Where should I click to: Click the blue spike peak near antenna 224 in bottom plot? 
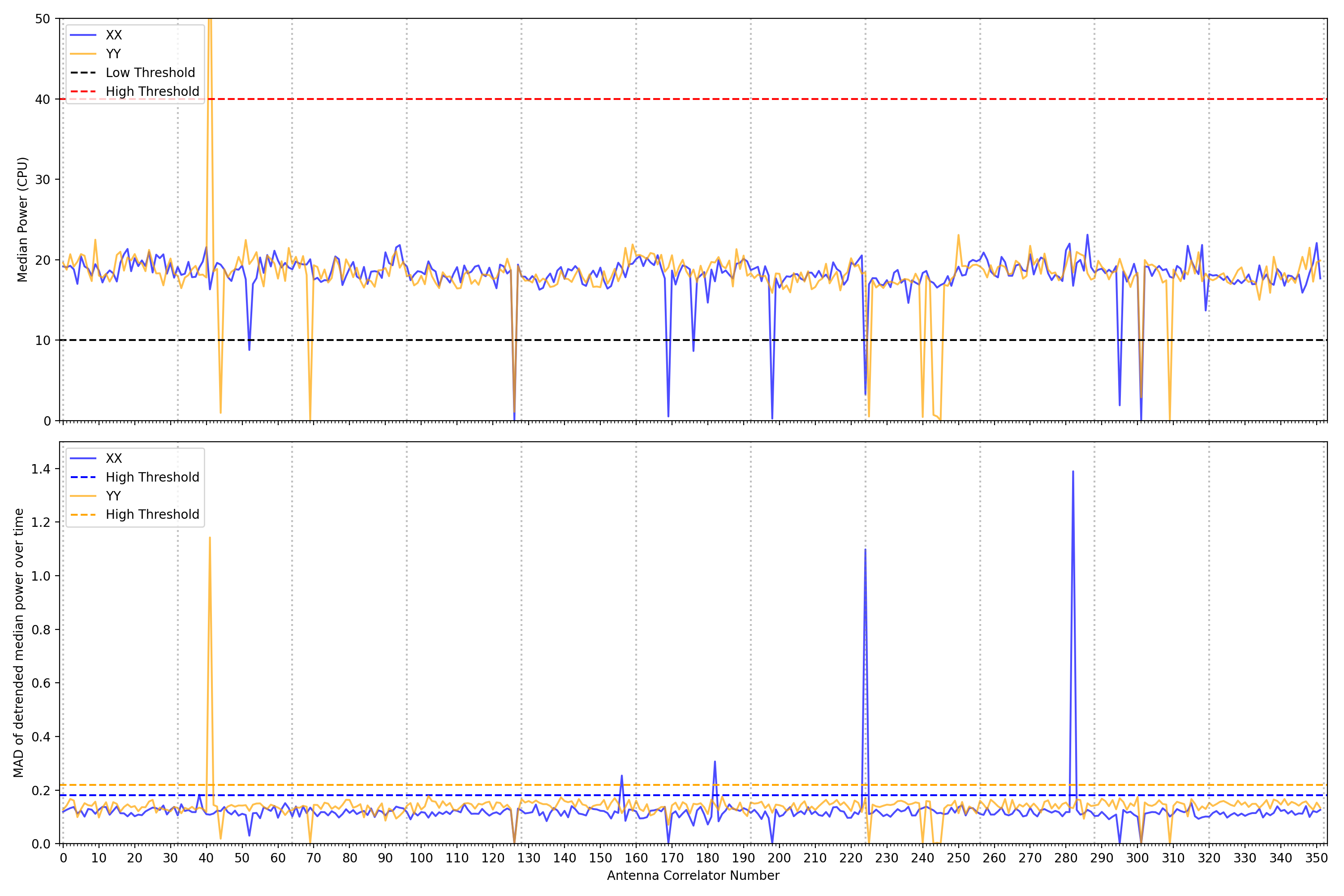click(865, 550)
